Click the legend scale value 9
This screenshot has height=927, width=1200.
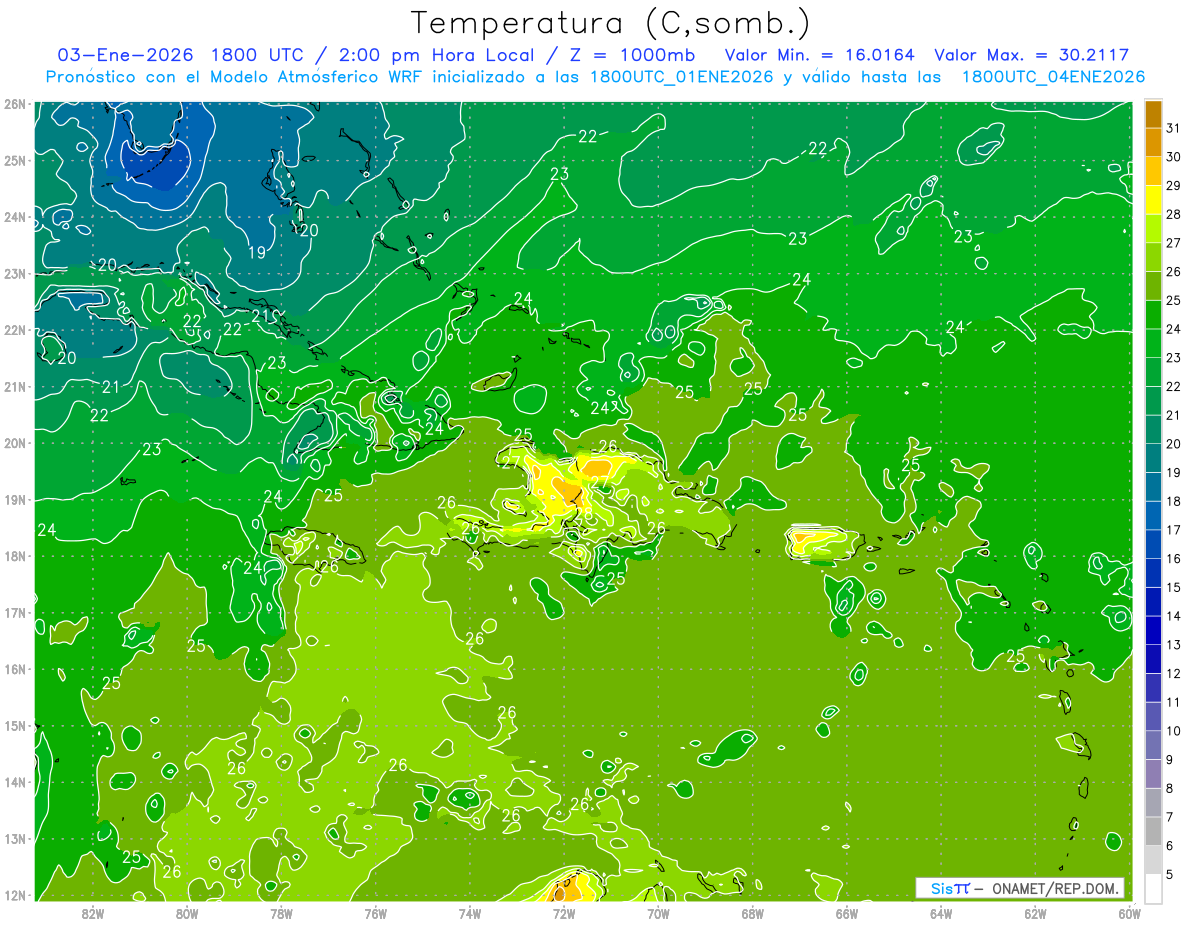[1169, 759]
